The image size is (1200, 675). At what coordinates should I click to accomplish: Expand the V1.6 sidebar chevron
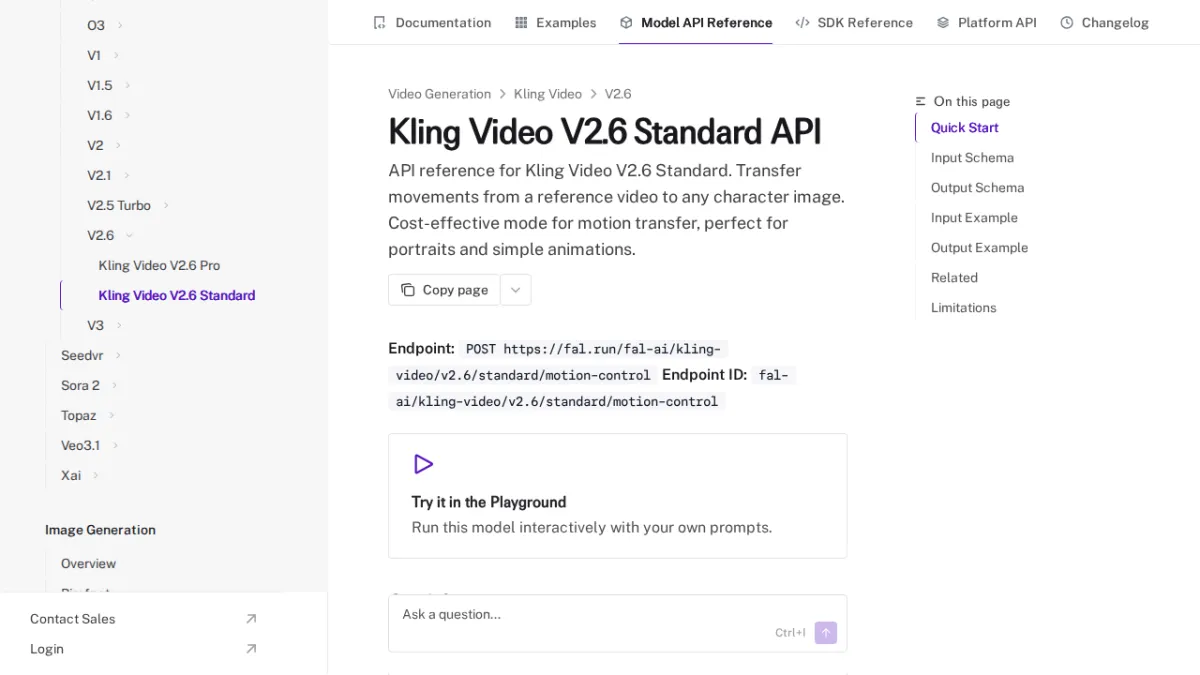click(x=128, y=115)
